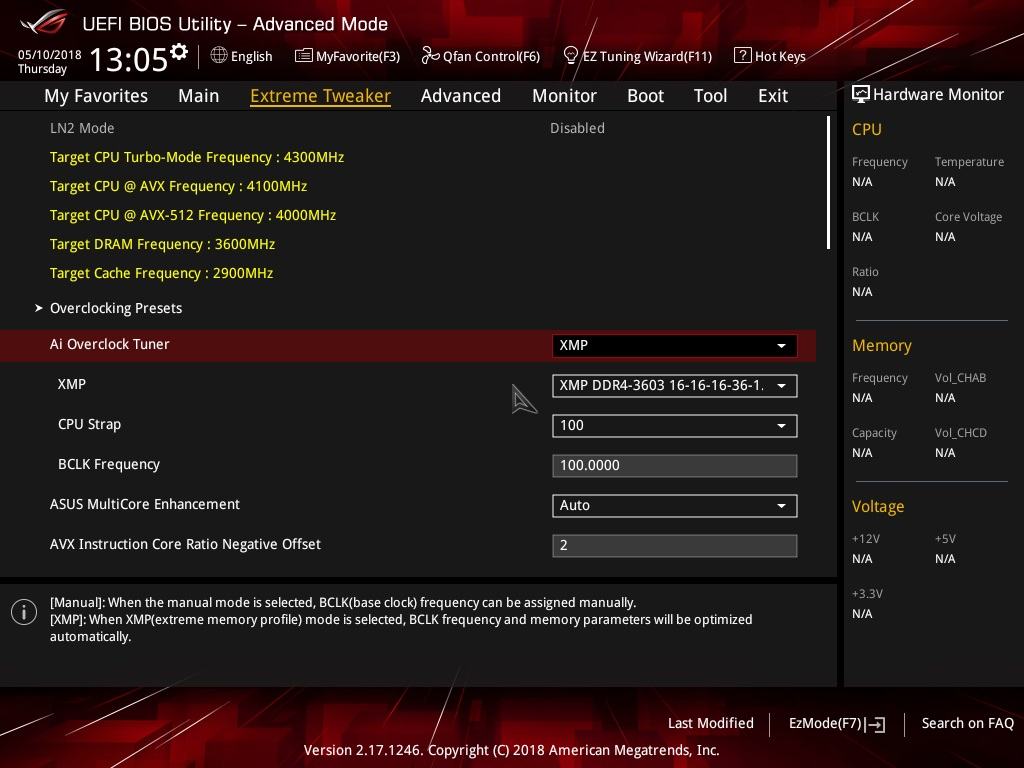
Task: Click the Hot Keys question mark icon
Action: pyautogui.click(x=743, y=56)
